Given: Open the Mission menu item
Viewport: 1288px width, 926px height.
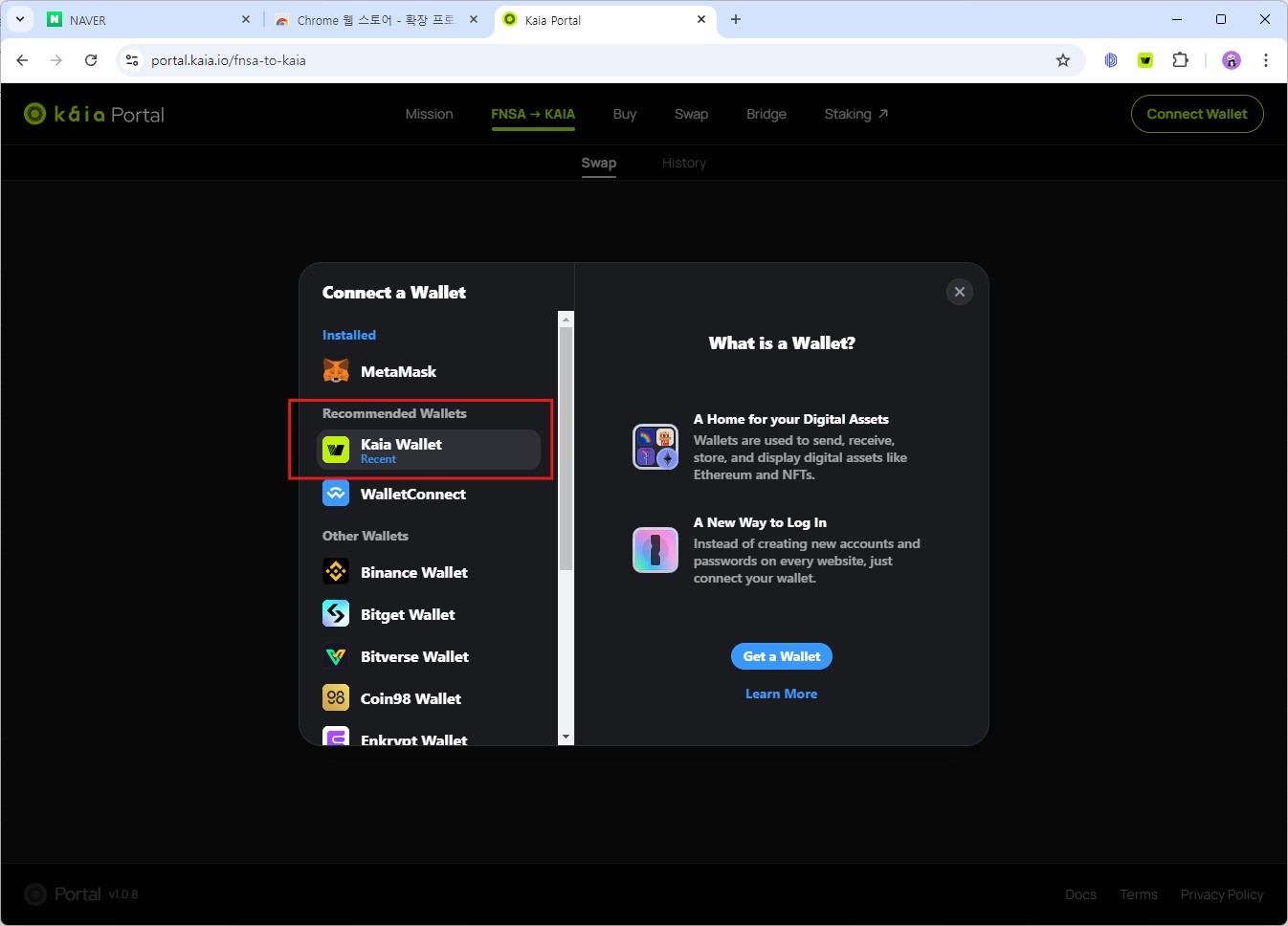Looking at the screenshot, I should click(x=429, y=114).
